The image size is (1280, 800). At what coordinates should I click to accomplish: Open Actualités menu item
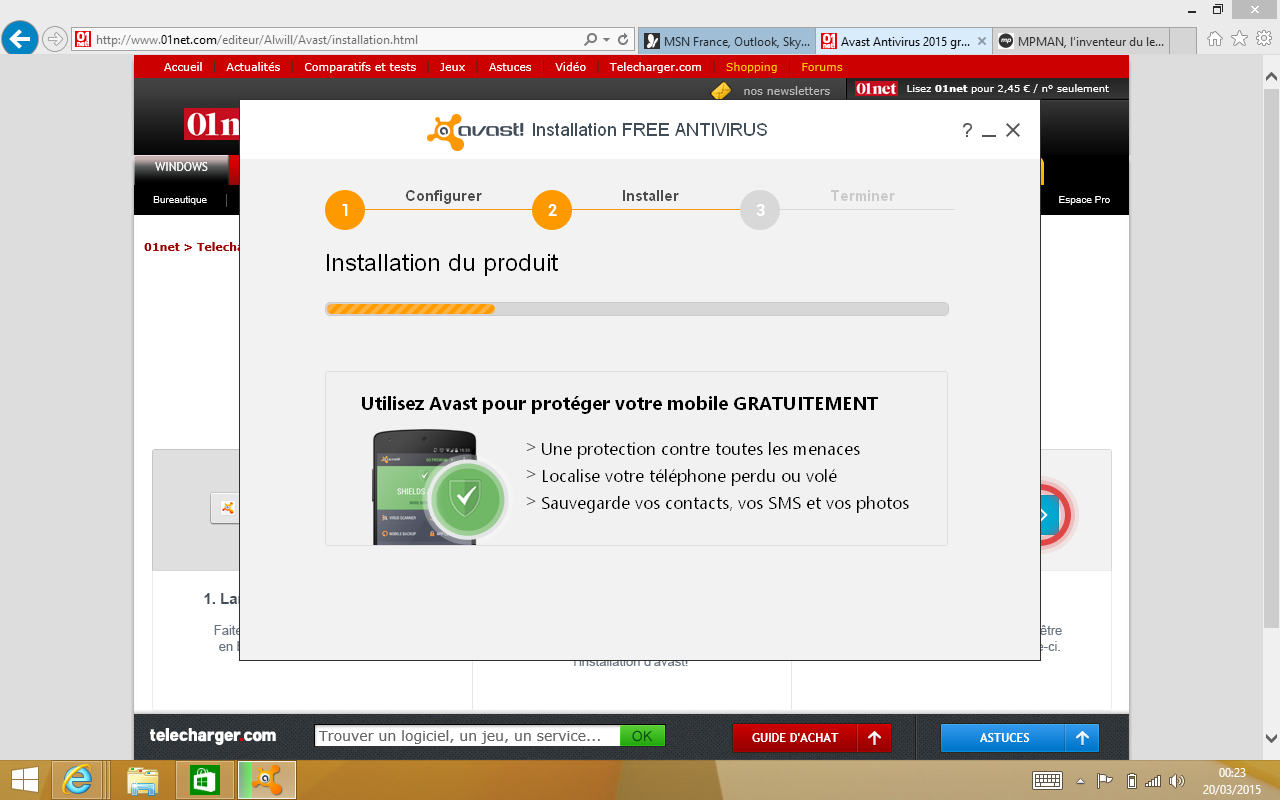[x=253, y=67]
